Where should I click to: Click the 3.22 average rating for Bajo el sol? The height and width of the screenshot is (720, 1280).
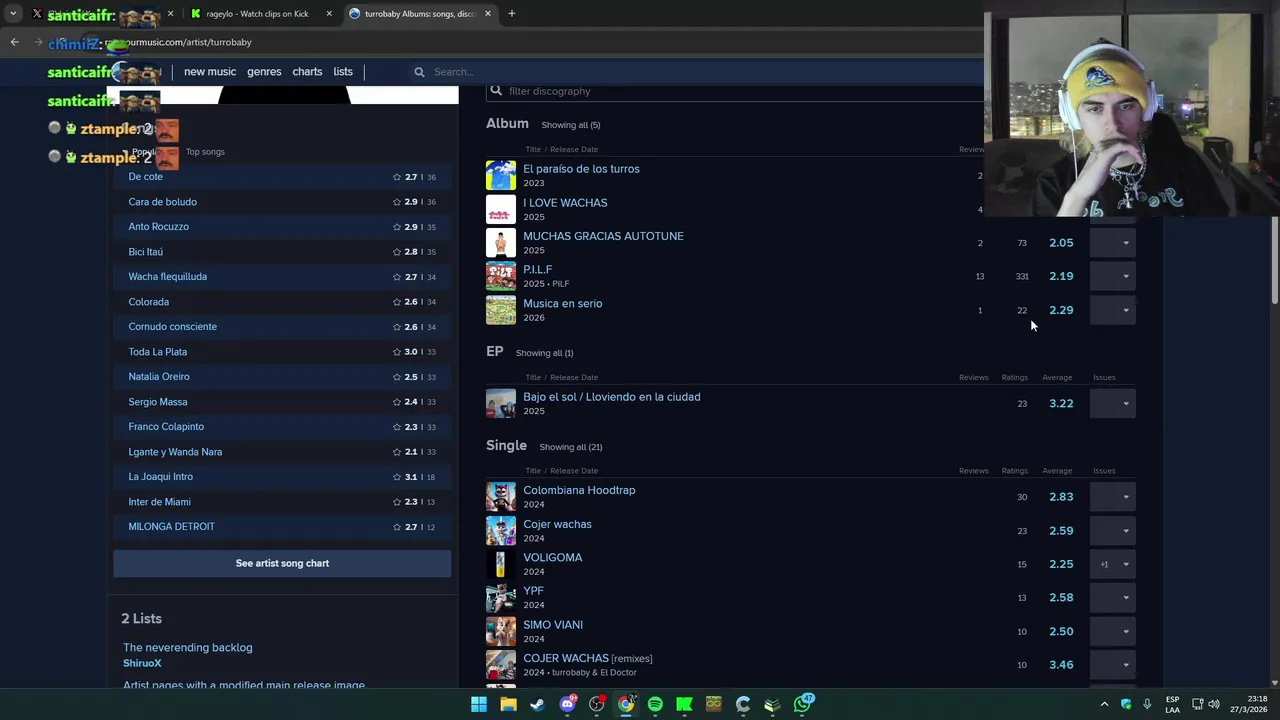[1061, 404]
